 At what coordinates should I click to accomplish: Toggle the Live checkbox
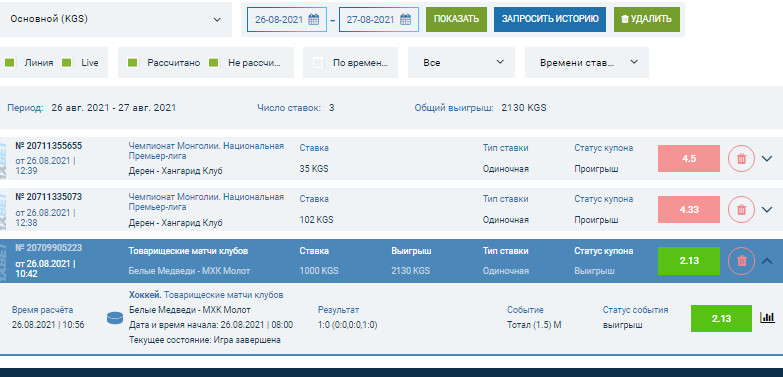click(66, 63)
